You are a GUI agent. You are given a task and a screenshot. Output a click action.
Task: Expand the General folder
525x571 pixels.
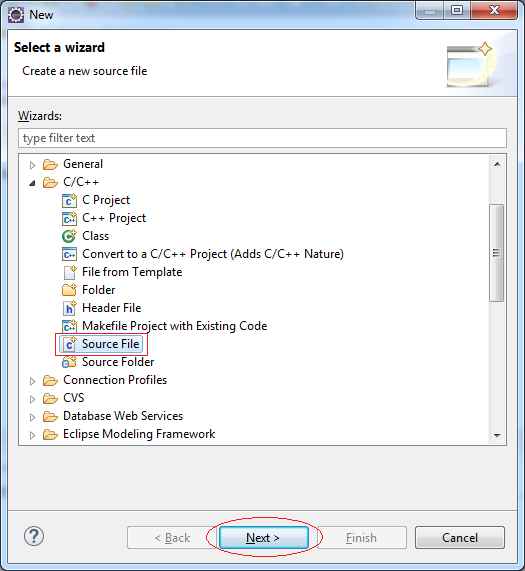pos(32,165)
